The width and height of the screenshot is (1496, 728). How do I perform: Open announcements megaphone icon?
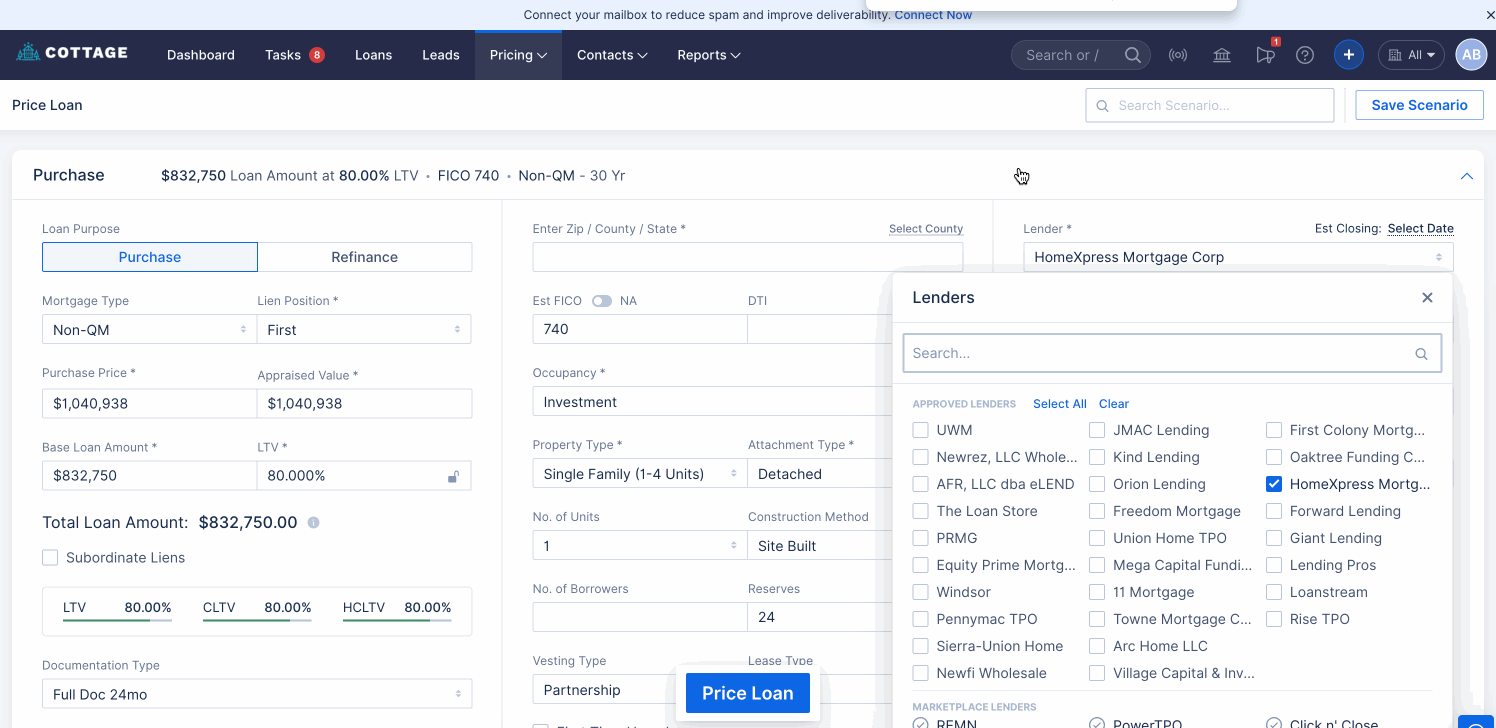coord(1265,55)
